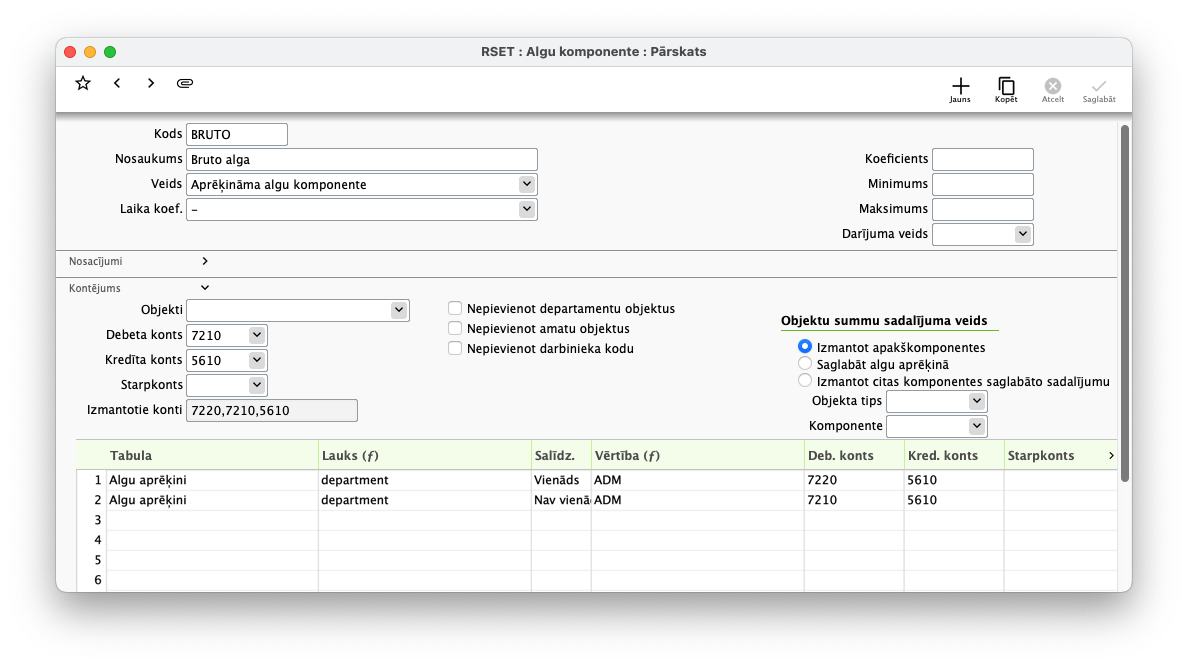The image size is (1188, 666).
Task: Open Darījuma veids dropdown
Action: pos(1022,234)
